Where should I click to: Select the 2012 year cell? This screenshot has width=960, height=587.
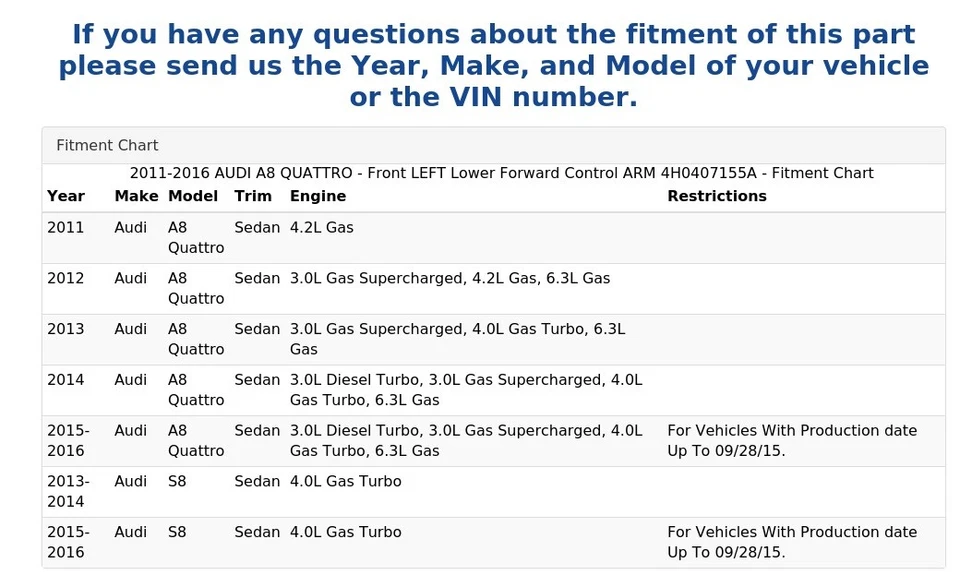click(66, 279)
